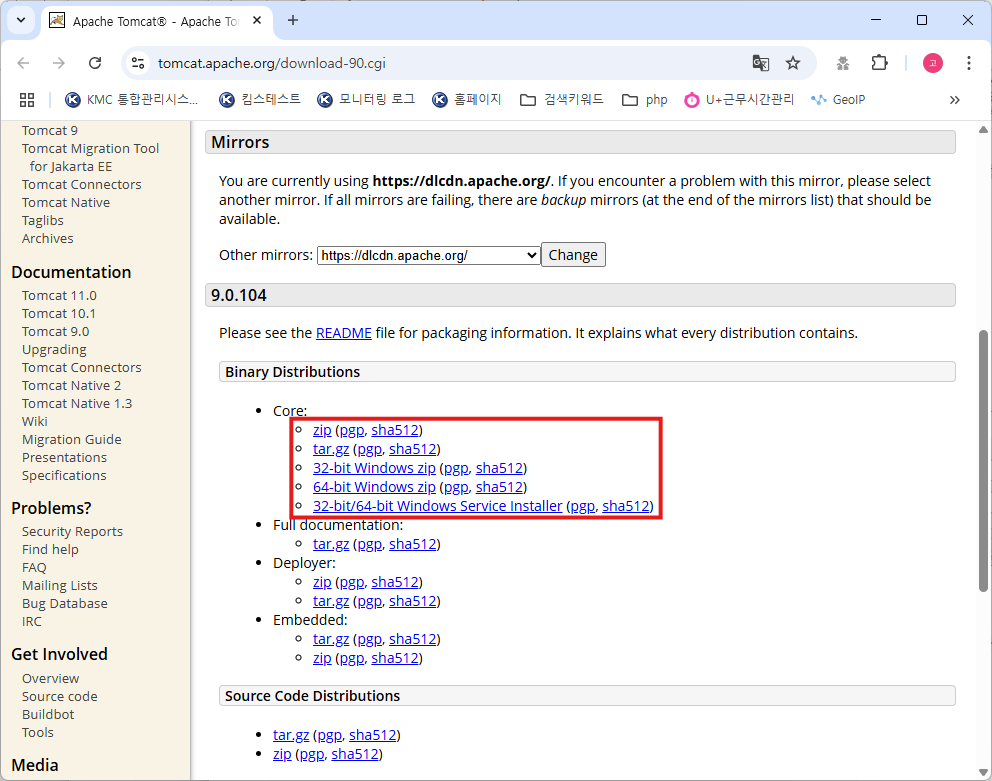
Task: Open the apps grid in bookmarks bar
Action: tap(27, 100)
